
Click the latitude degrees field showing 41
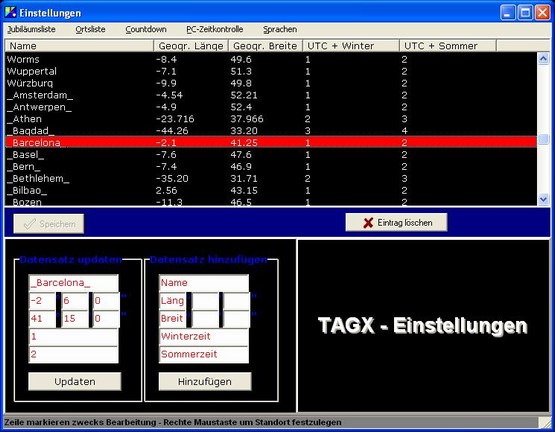tap(42, 319)
